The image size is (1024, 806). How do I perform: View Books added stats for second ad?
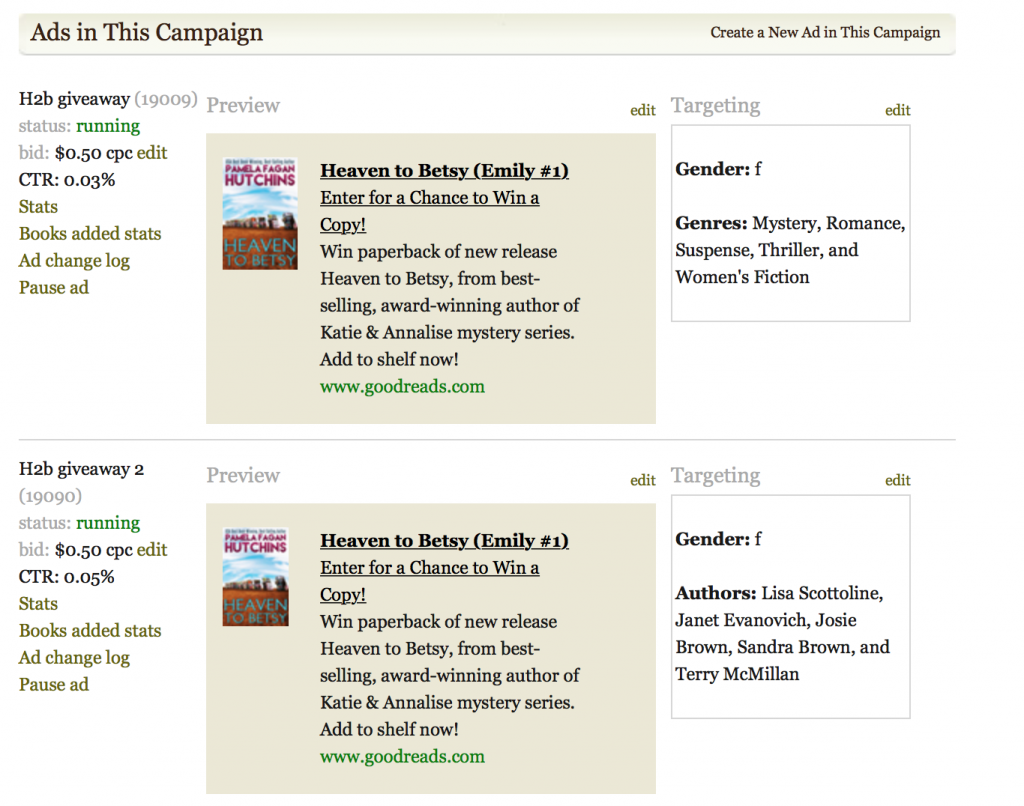90,631
